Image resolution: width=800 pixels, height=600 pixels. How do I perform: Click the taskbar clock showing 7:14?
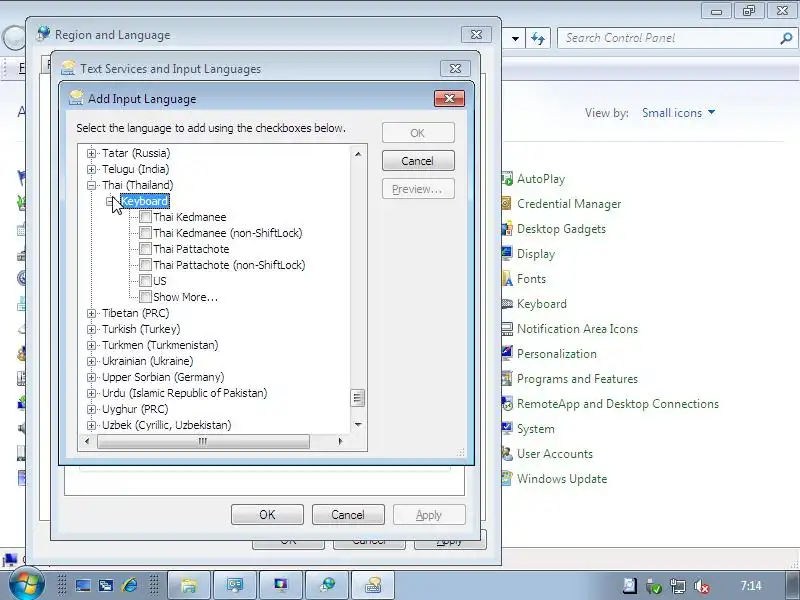(x=751, y=586)
